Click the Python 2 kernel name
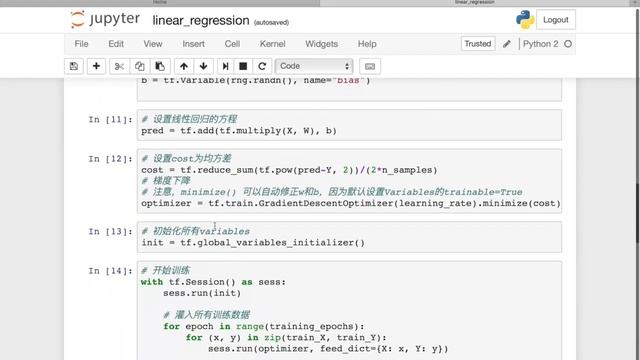640x360 pixels. tap(540, 44)
